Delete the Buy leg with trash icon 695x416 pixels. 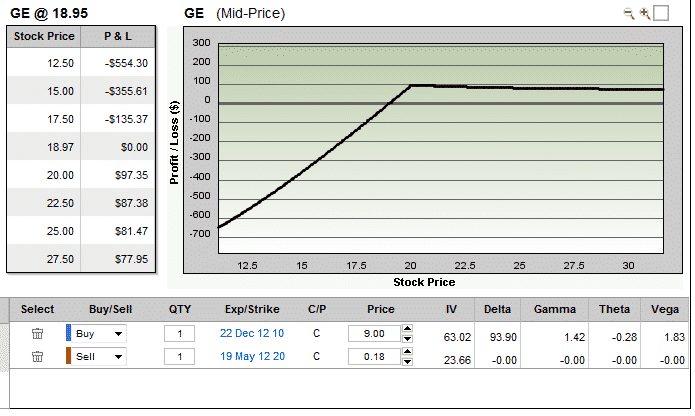click(37, 333)
